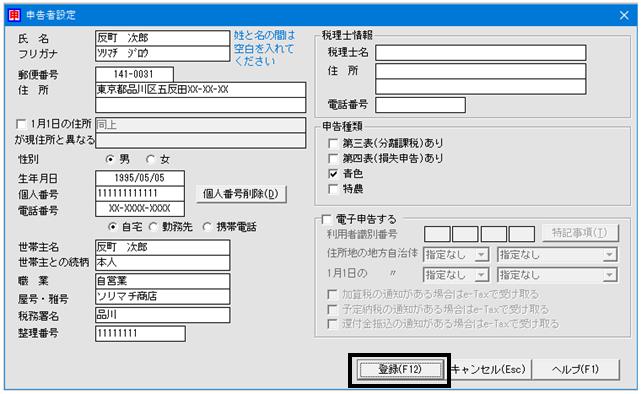Toggle 加算税の通知 e-Tax checkbox
The height and width of the screenshot is (394, 642).
[332, 294]
